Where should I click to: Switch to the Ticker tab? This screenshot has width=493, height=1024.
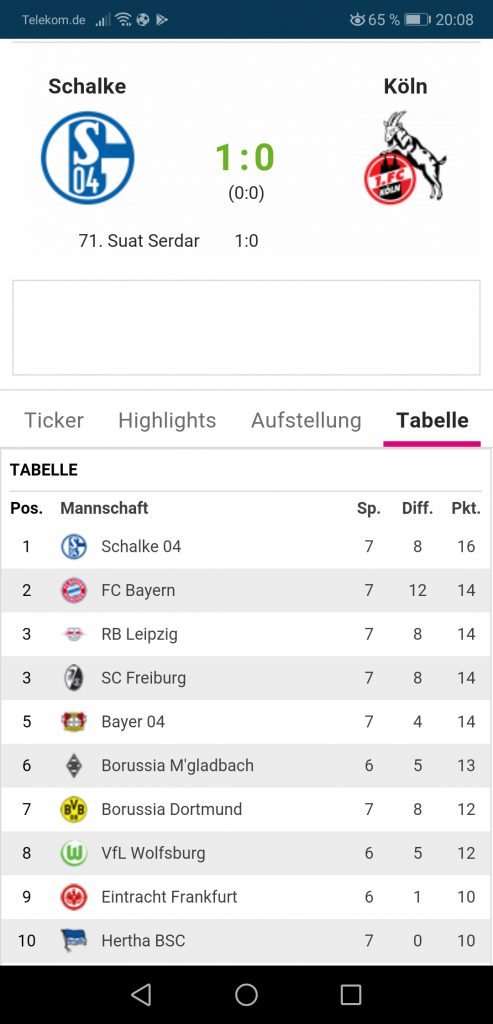(x=54, y=420)
